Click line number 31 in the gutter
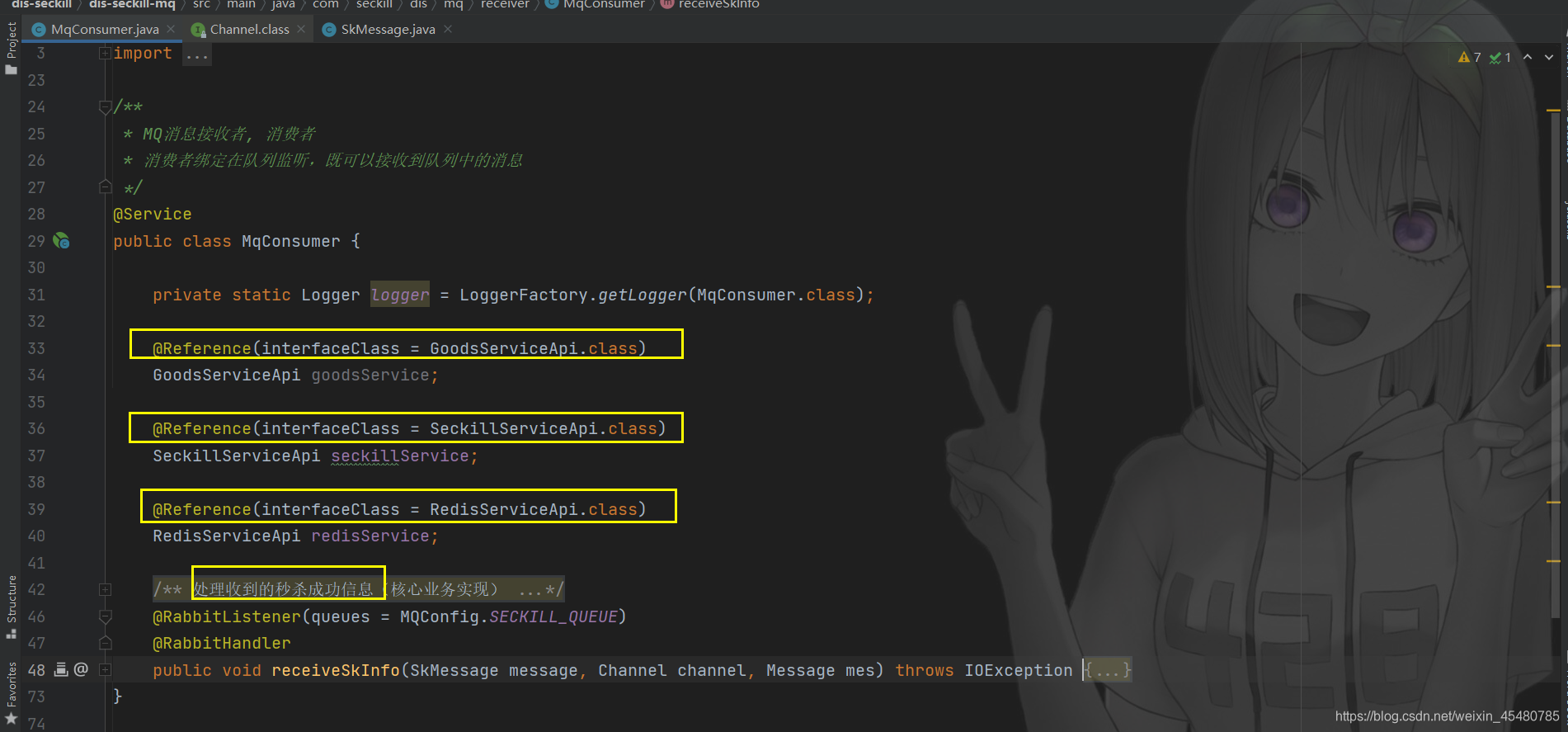1568x732 pixels. tap(36, 295)
